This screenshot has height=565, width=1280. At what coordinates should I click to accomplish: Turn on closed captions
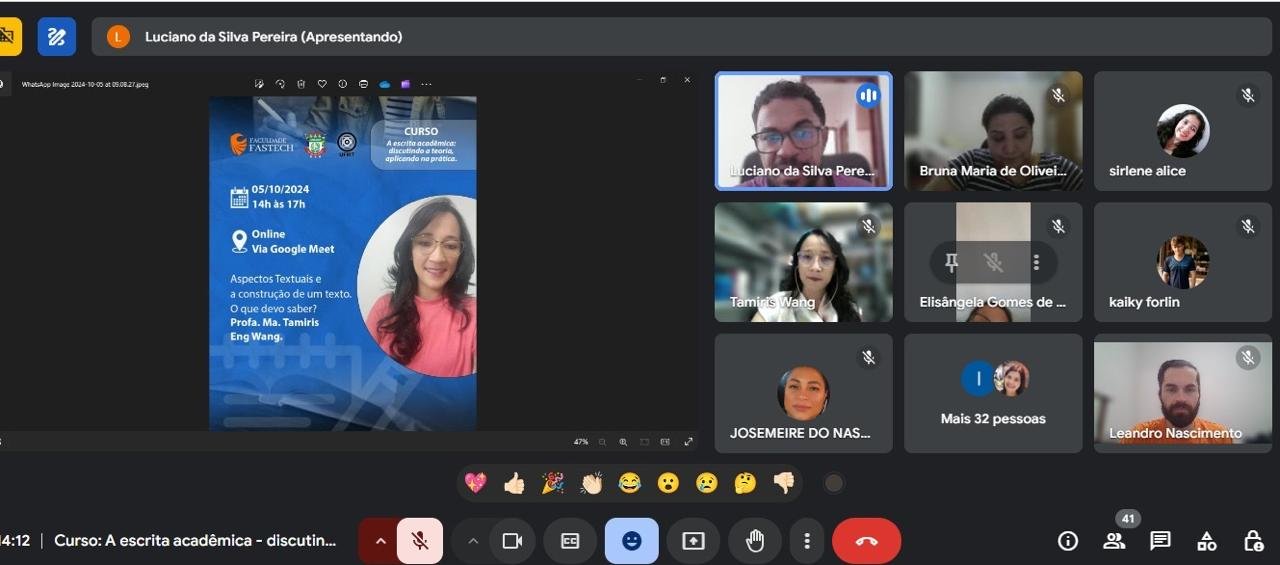pos(570,541)
